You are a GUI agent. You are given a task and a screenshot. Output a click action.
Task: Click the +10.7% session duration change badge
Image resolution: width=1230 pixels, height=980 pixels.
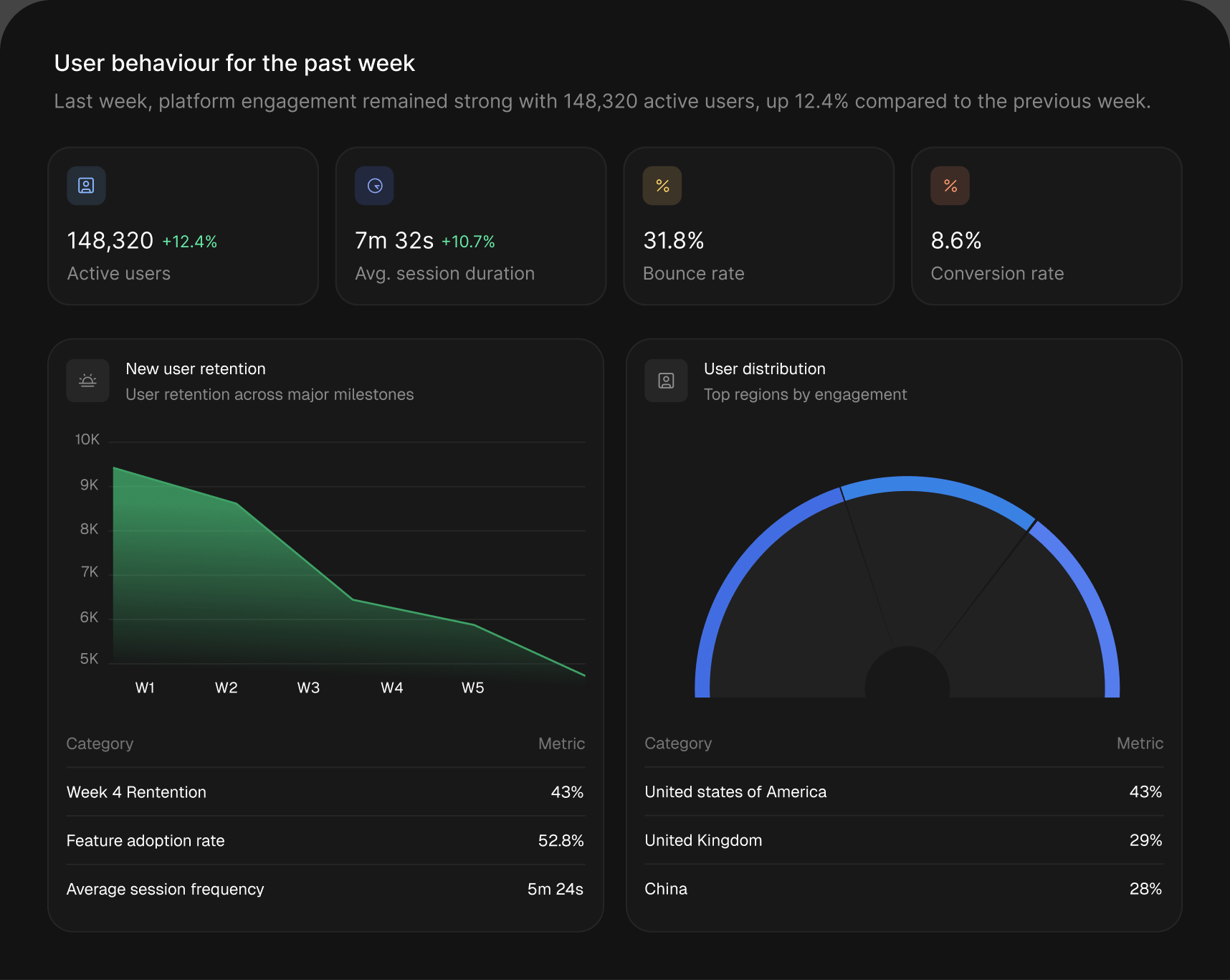click(x=468, y=242)
